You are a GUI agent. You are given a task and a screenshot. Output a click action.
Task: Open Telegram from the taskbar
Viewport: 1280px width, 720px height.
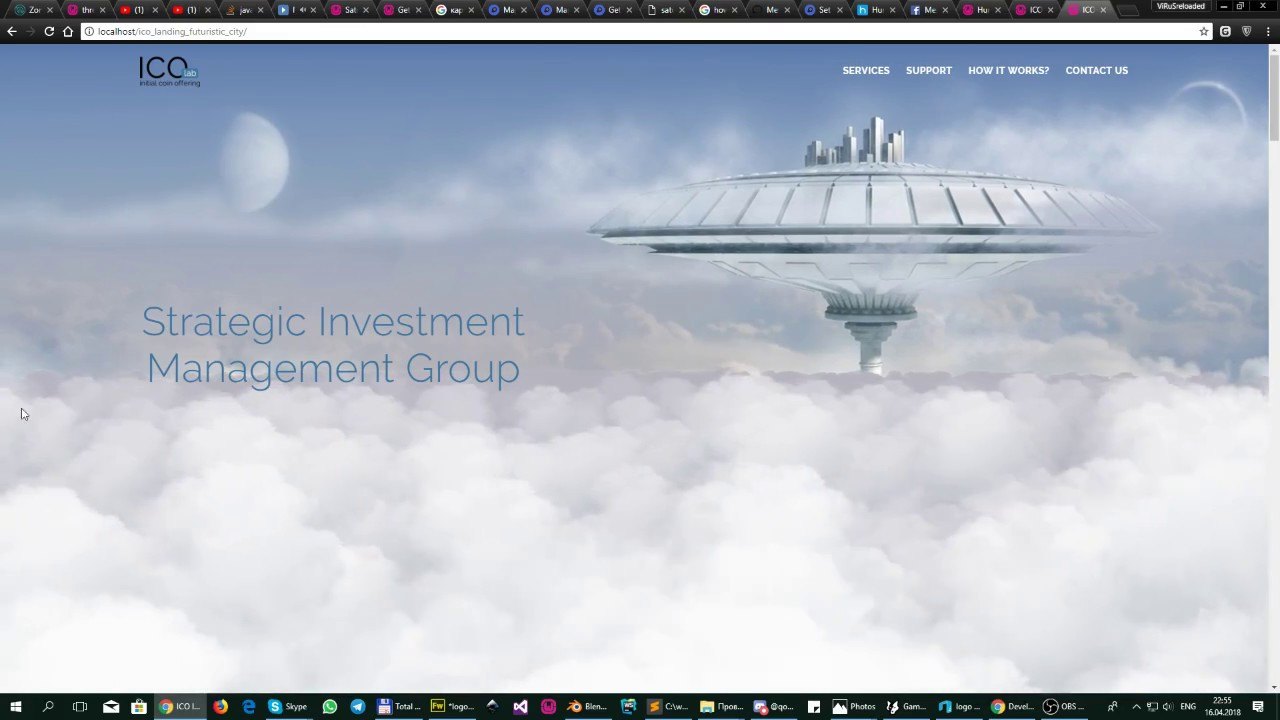357,706
